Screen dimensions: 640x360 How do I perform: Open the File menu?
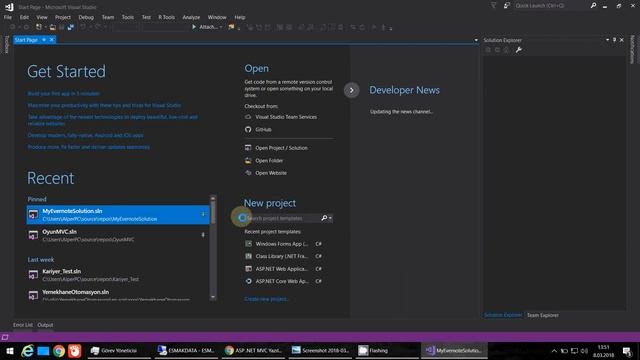[8, 17]
